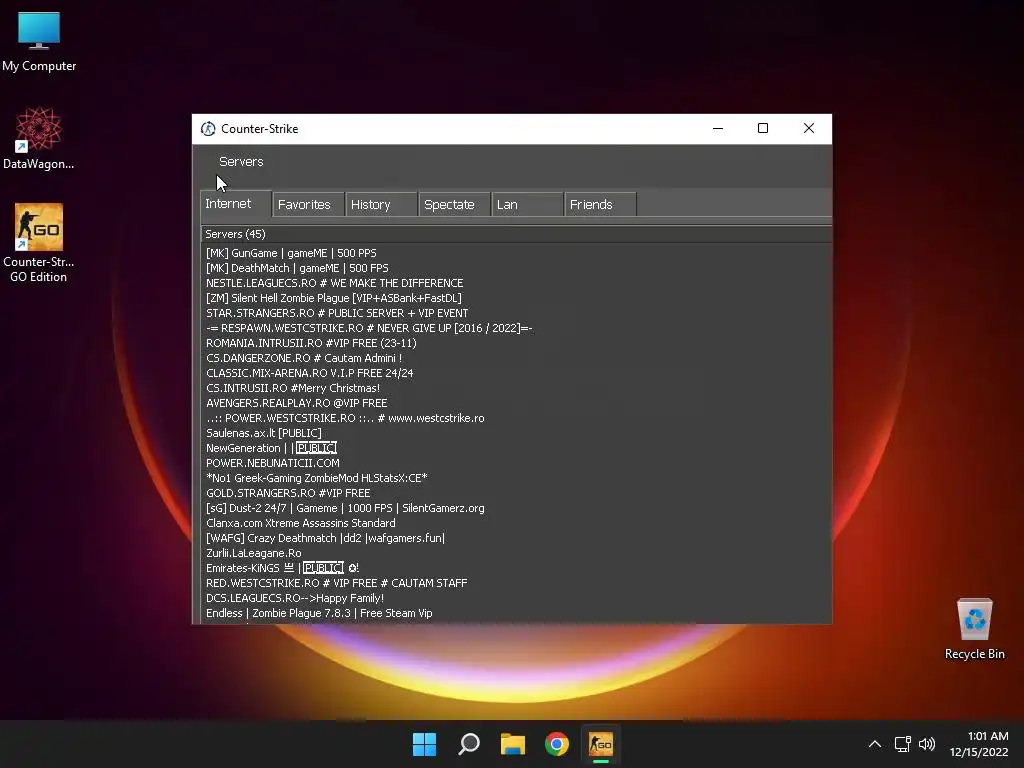Image resolution: width=1024 pixels, height=768 pixels.
Task: Switch to the History tab
Action: [x=381, y=205]
